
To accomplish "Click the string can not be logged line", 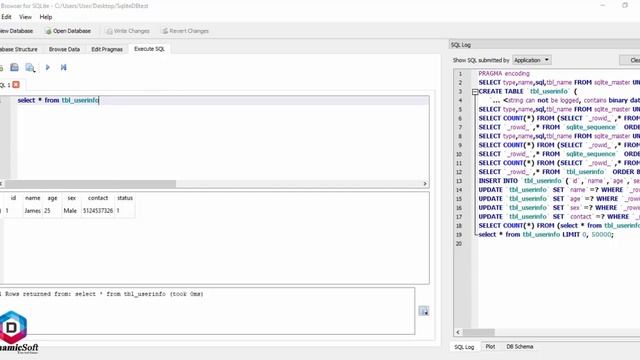I will click(565, 100).
